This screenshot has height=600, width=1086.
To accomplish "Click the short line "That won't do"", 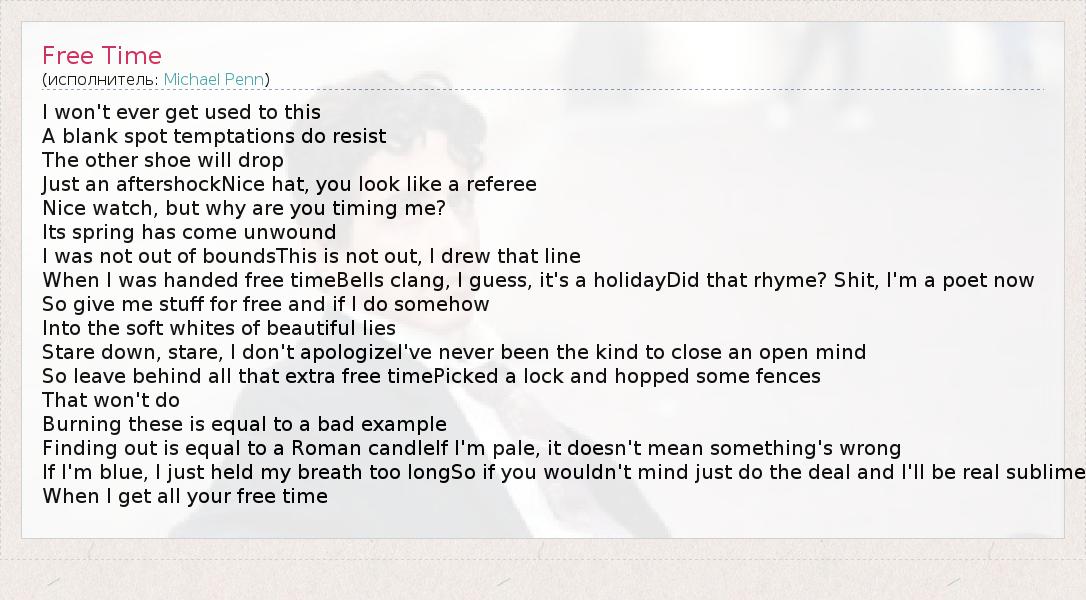I will (x=111, y=400).
